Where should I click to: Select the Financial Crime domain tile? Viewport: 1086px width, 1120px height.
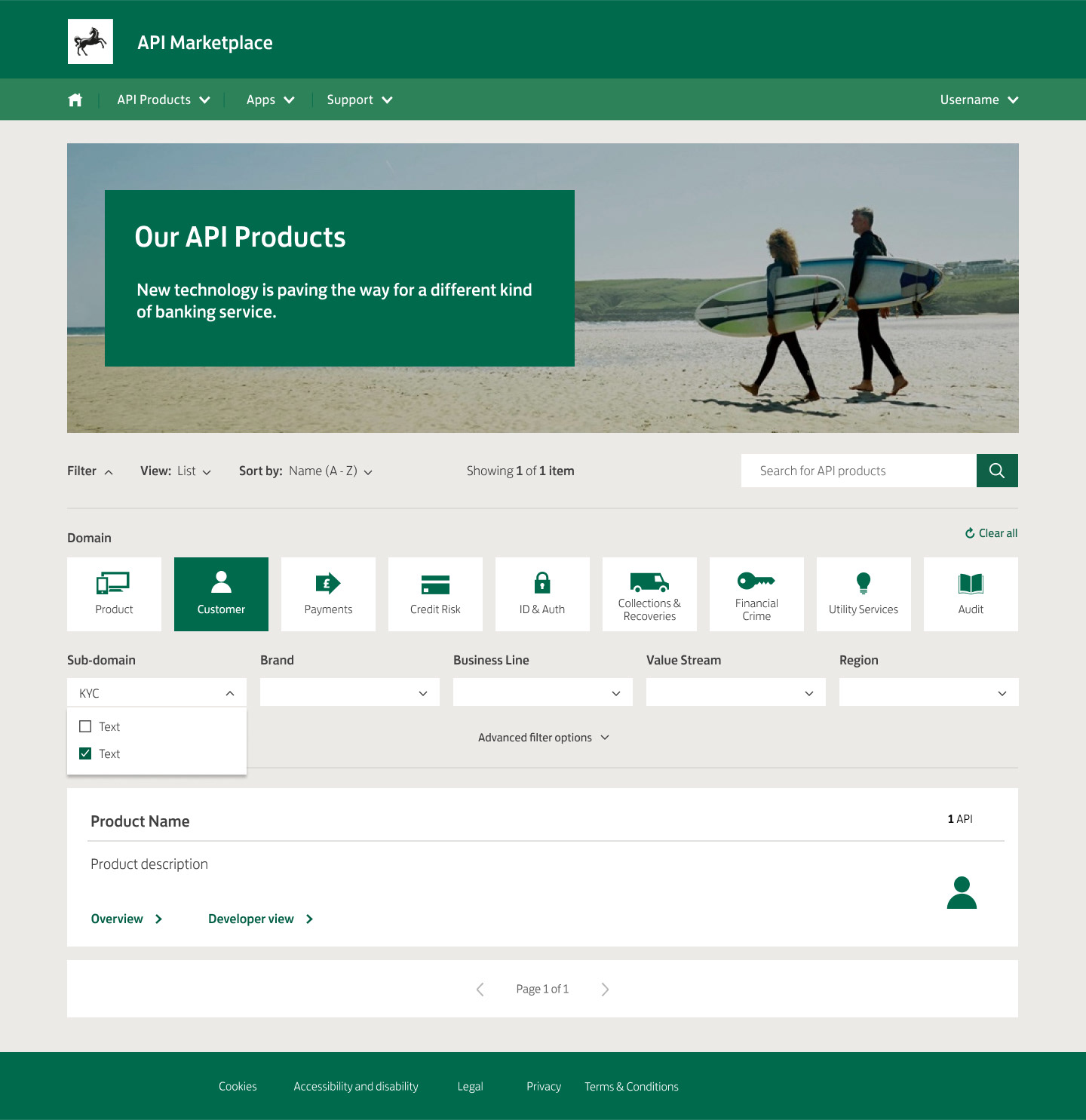pyautogui.click(x=756, y=594)
